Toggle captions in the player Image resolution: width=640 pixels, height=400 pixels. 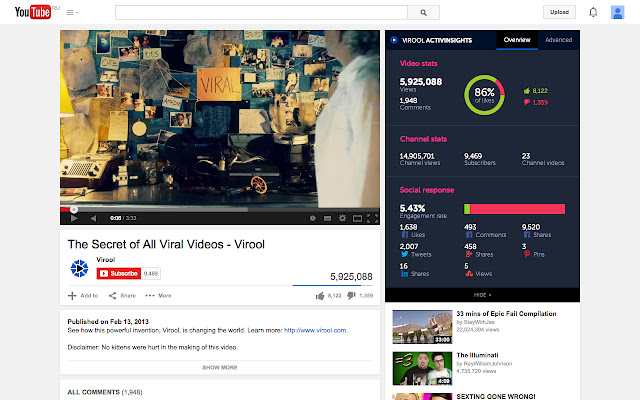(327, 218)
